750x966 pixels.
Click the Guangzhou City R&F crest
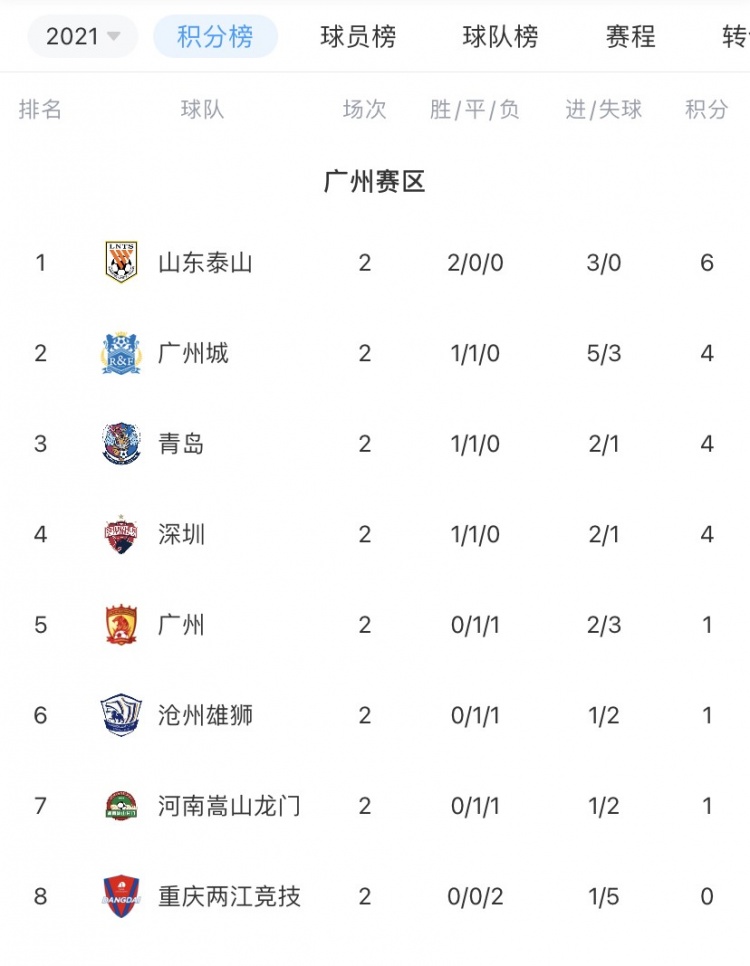(x=121, y=353)
